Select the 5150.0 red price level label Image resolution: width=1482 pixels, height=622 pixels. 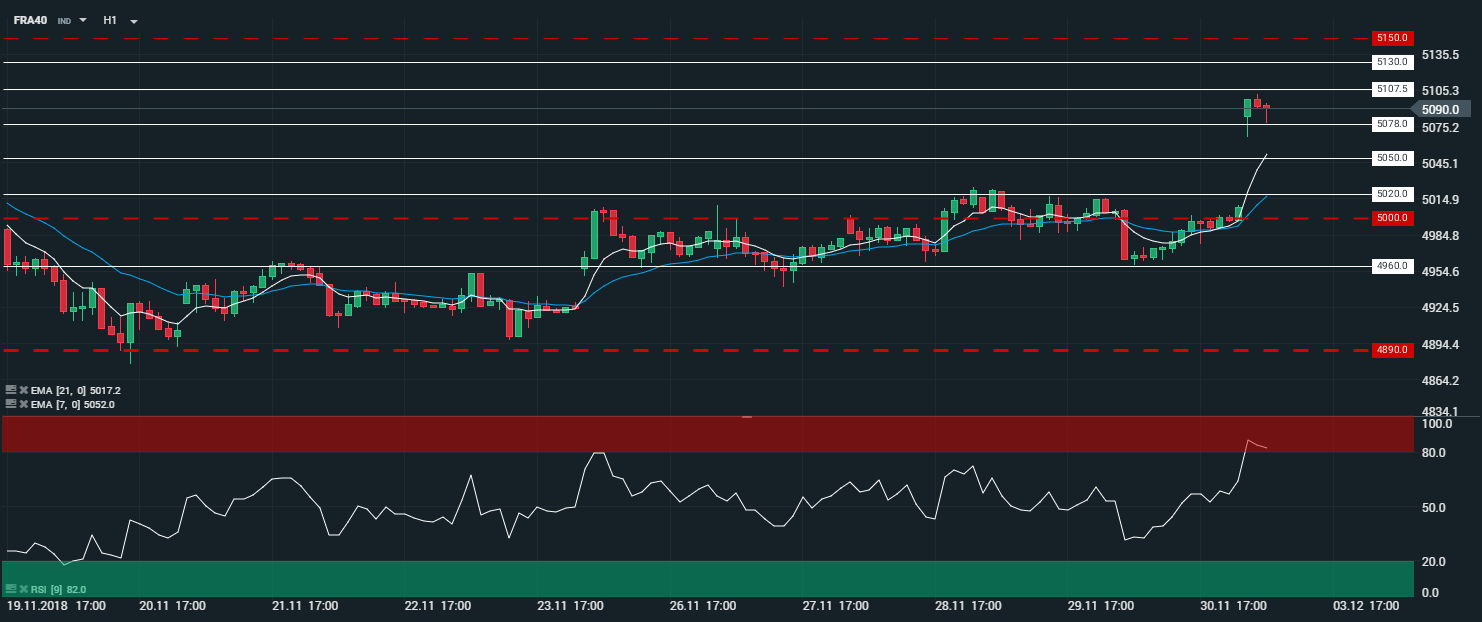pos(1392,38)
